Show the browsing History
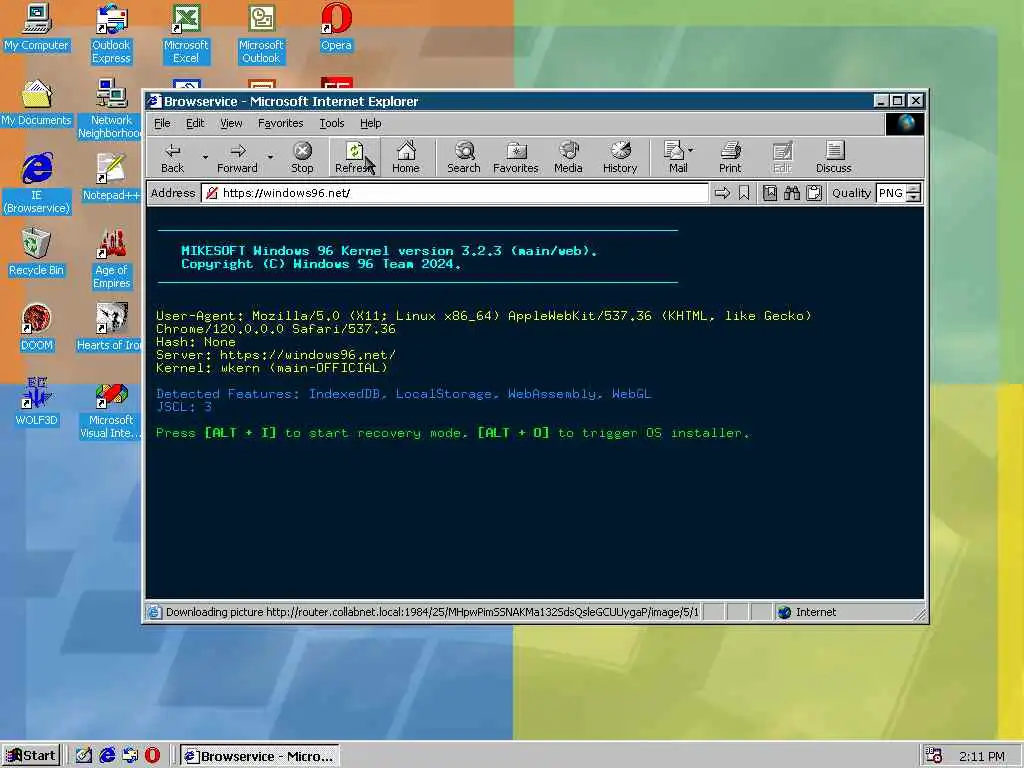This screenshot has width=1024, height=768. pyautogui.click(x=620, y=157)
